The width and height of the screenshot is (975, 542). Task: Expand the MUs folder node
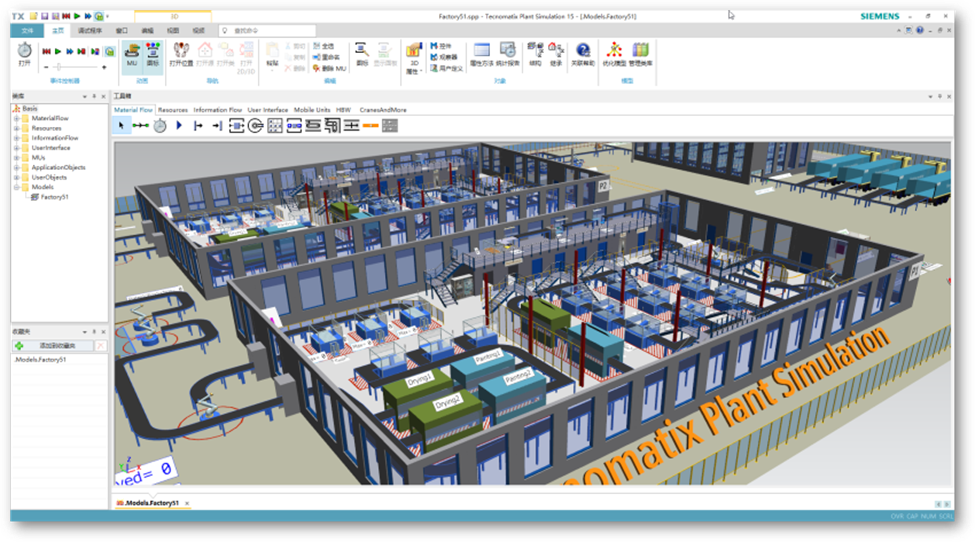point(17,158)
